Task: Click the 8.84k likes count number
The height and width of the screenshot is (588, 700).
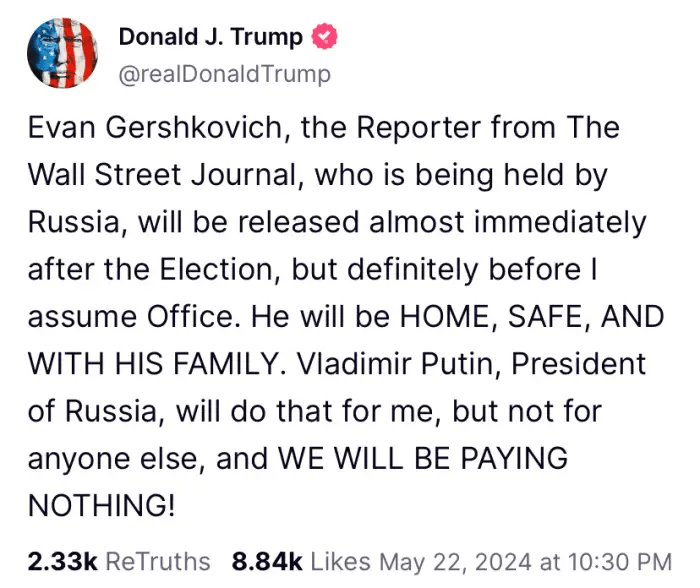Action: pyautogui.click(x=265, y=561)
